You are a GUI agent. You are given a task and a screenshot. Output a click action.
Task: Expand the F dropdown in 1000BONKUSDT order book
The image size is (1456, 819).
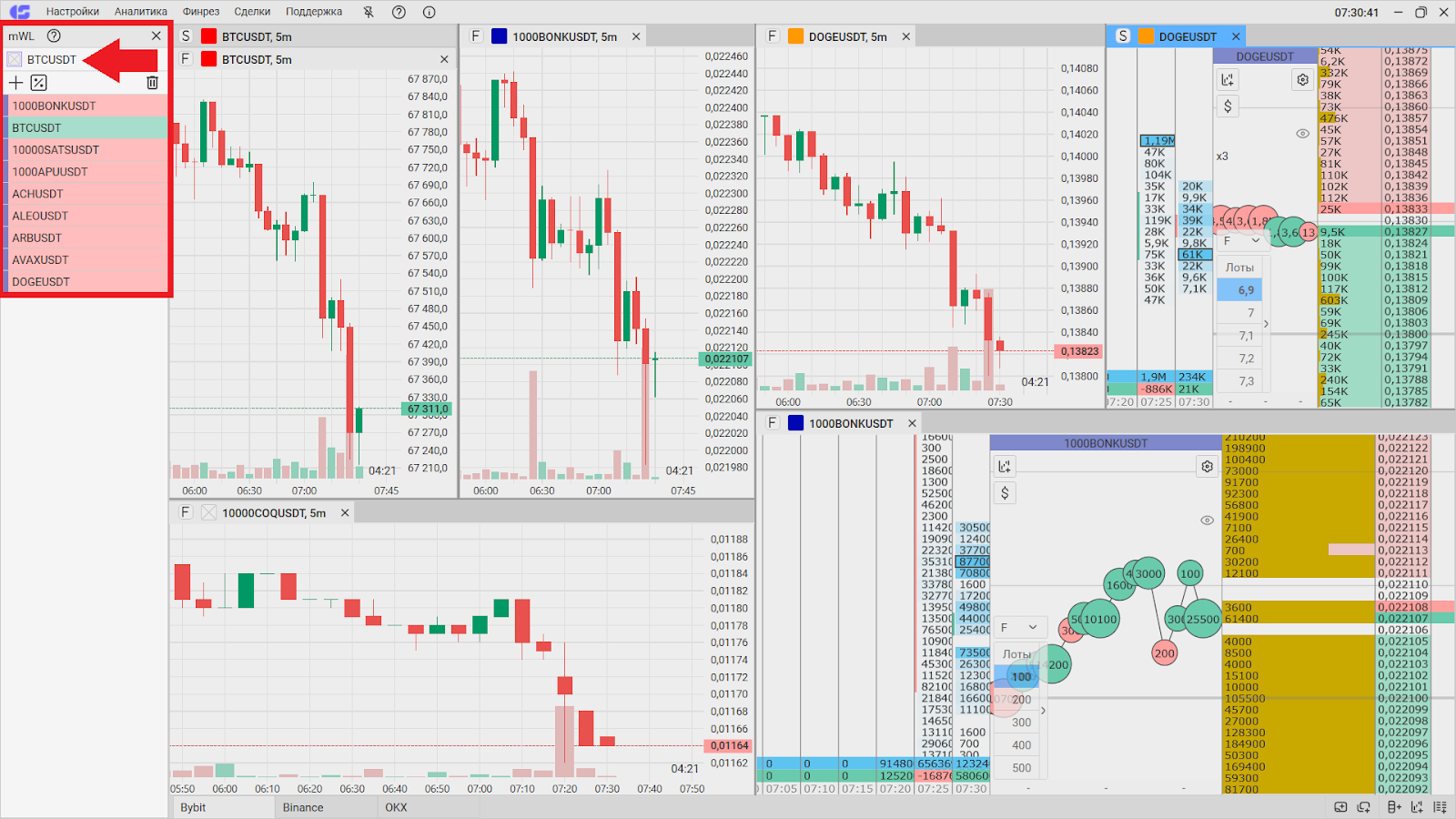(x=1018, y=627)
